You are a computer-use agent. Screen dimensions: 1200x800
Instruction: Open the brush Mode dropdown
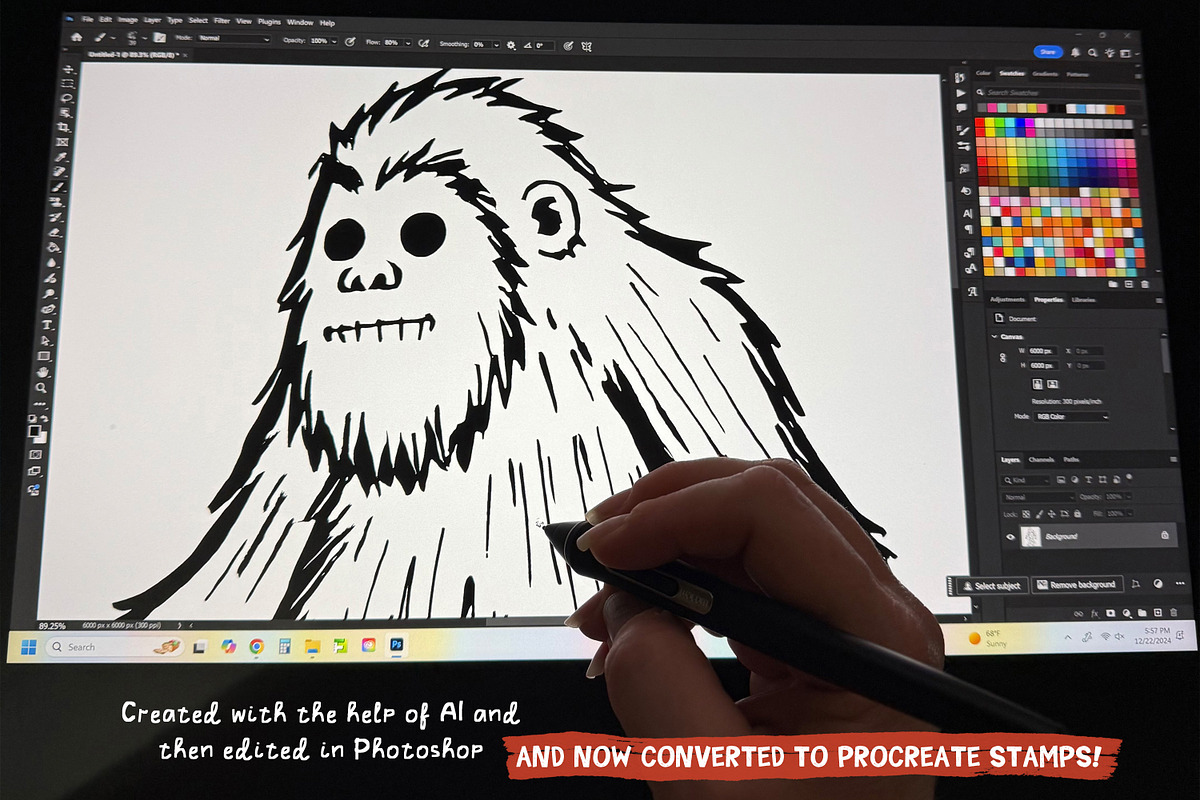tap(234, 38)
